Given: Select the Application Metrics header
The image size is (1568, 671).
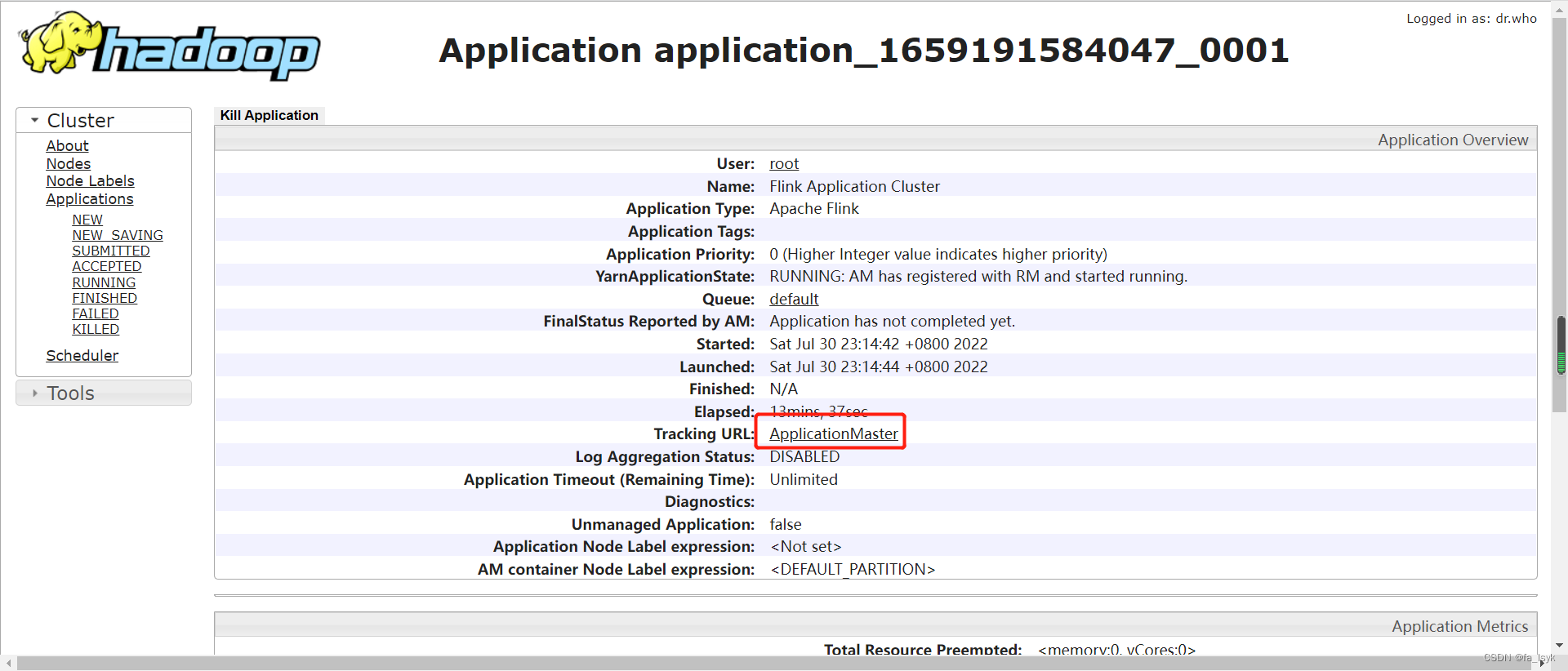Looking at the screenshot, I should 1459,626.
